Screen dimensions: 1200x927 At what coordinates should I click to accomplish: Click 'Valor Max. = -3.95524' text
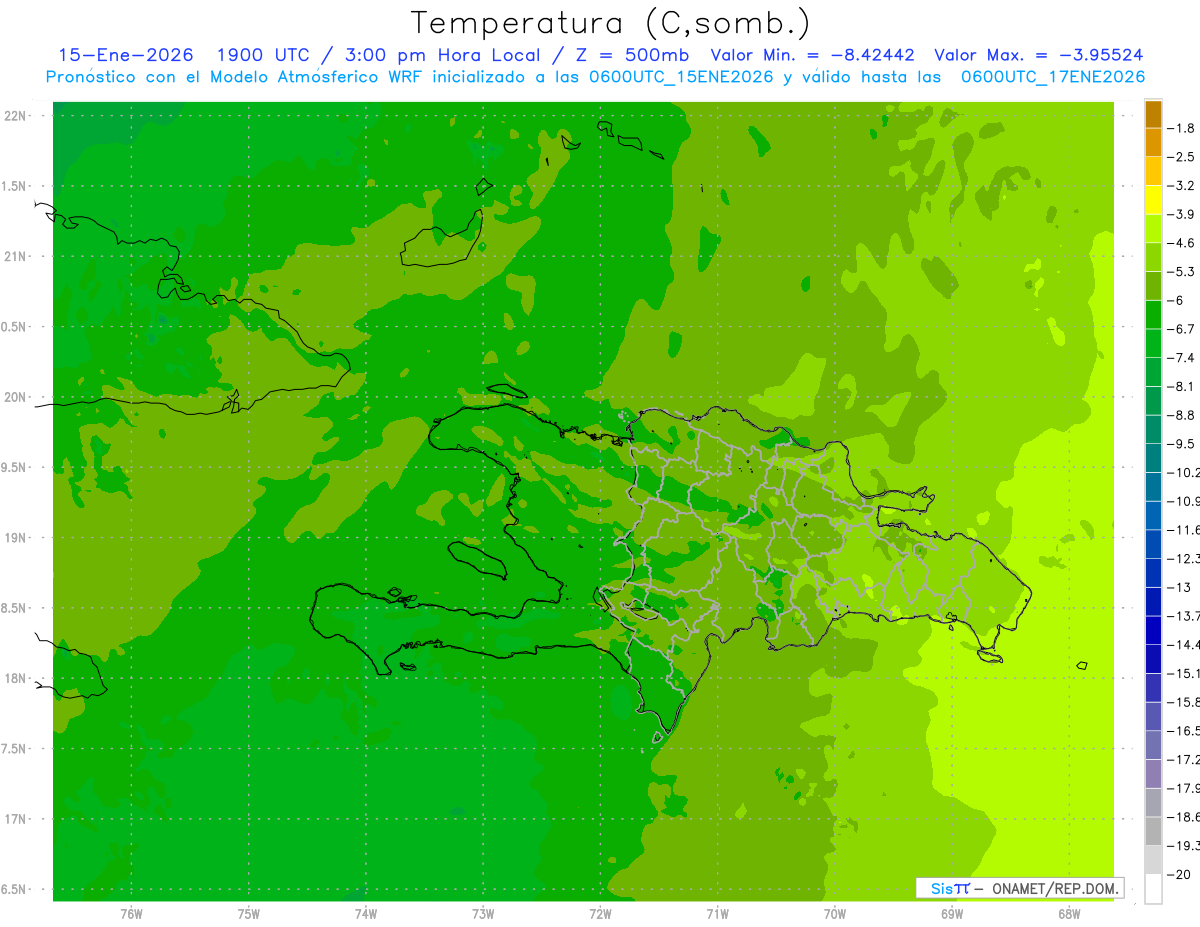coord(1039,55)
